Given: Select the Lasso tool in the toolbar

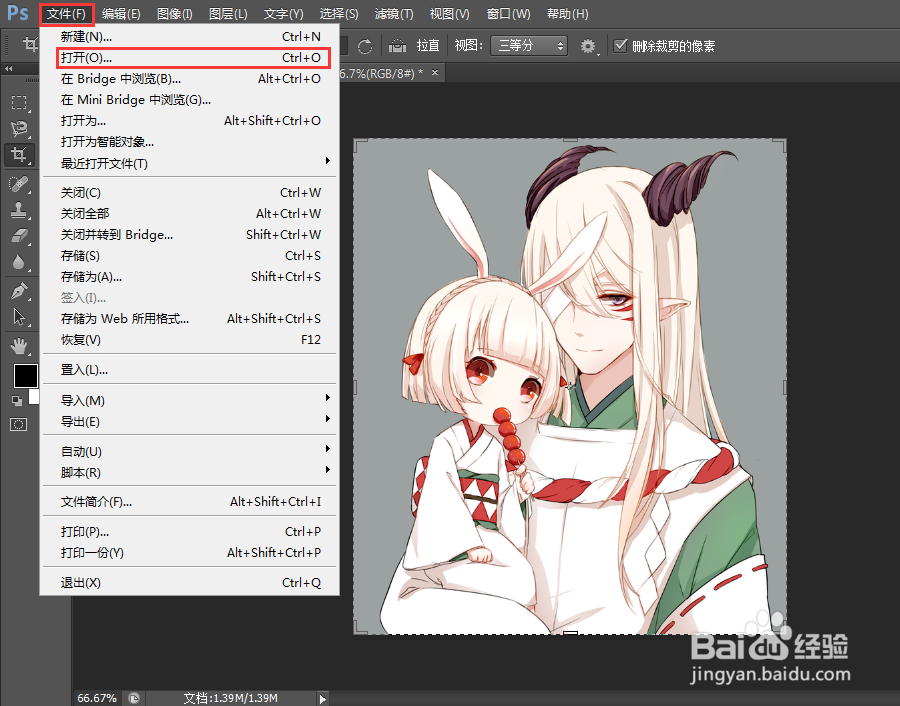Looking at the screenshot, I should coord(20,128).
